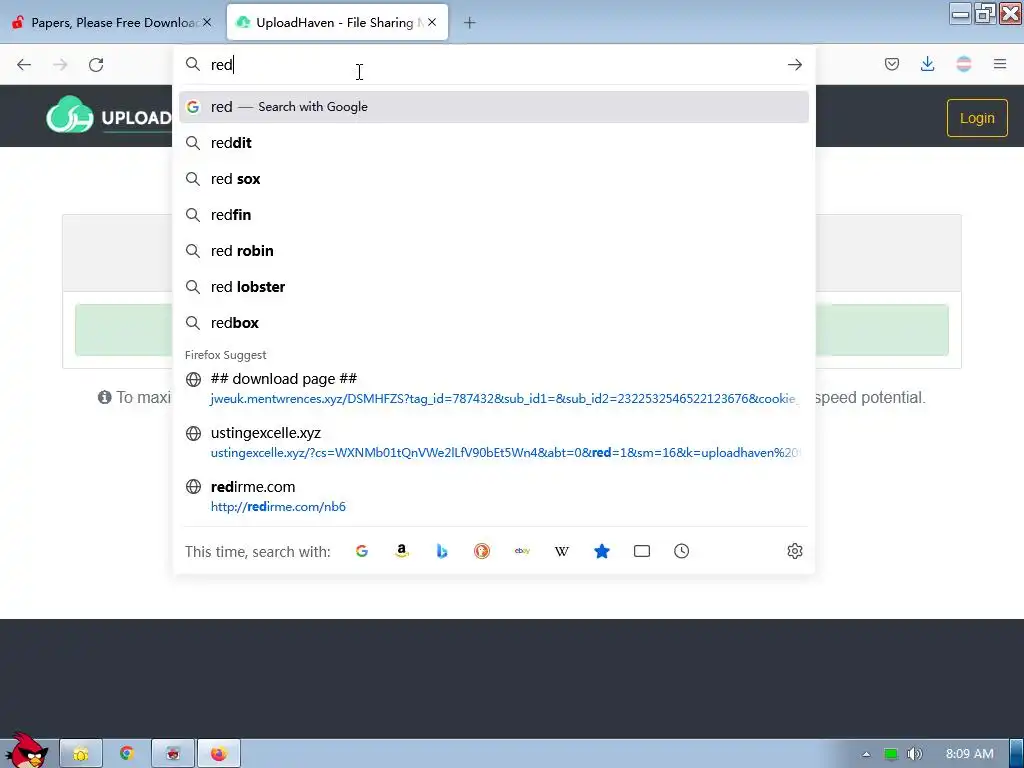Click the UploadHaven cloud logo
The height and width of the screenshot is (768, 1024).
click(70, 115)
